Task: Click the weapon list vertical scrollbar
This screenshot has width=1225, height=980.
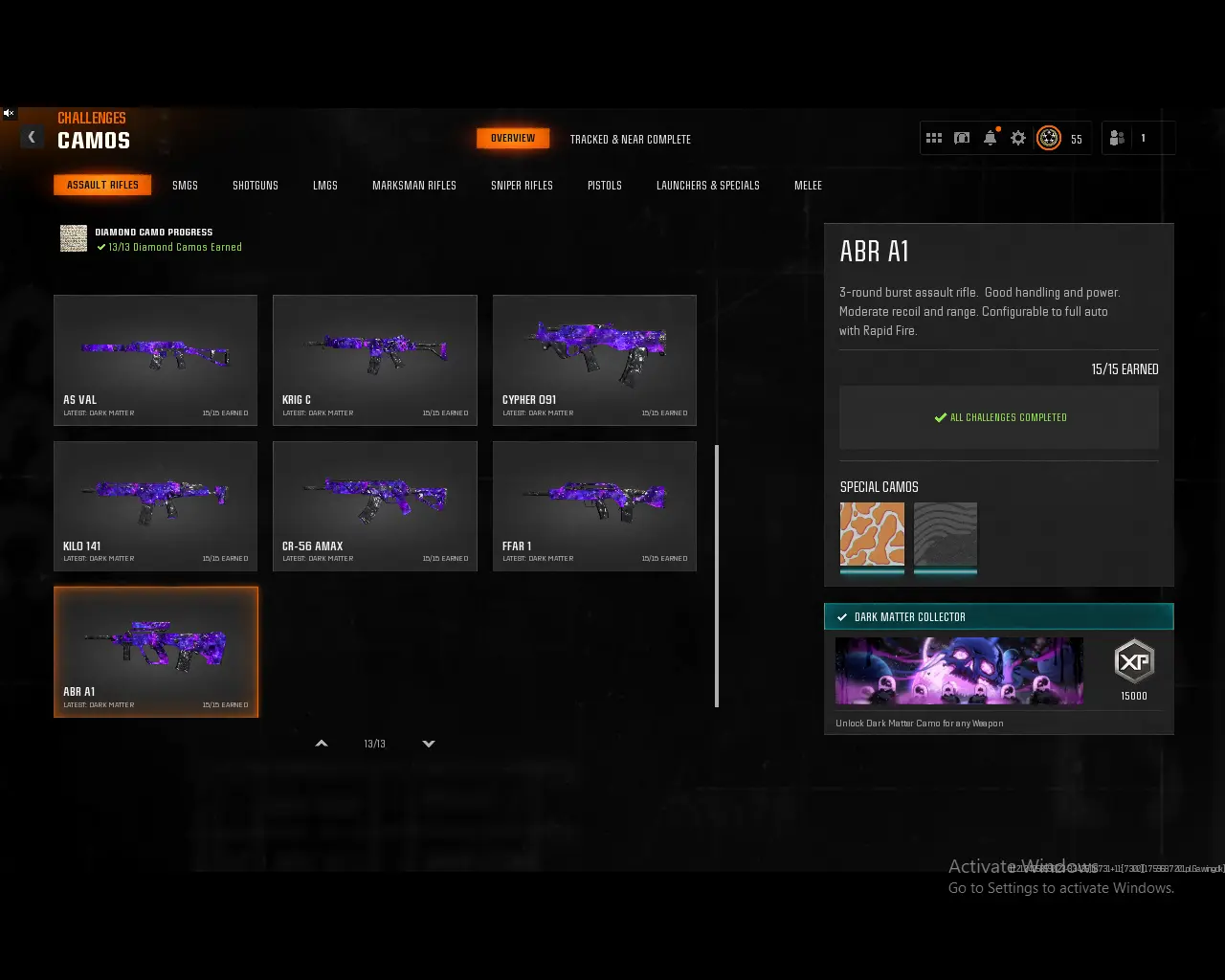Action: [x=717, y=576]
